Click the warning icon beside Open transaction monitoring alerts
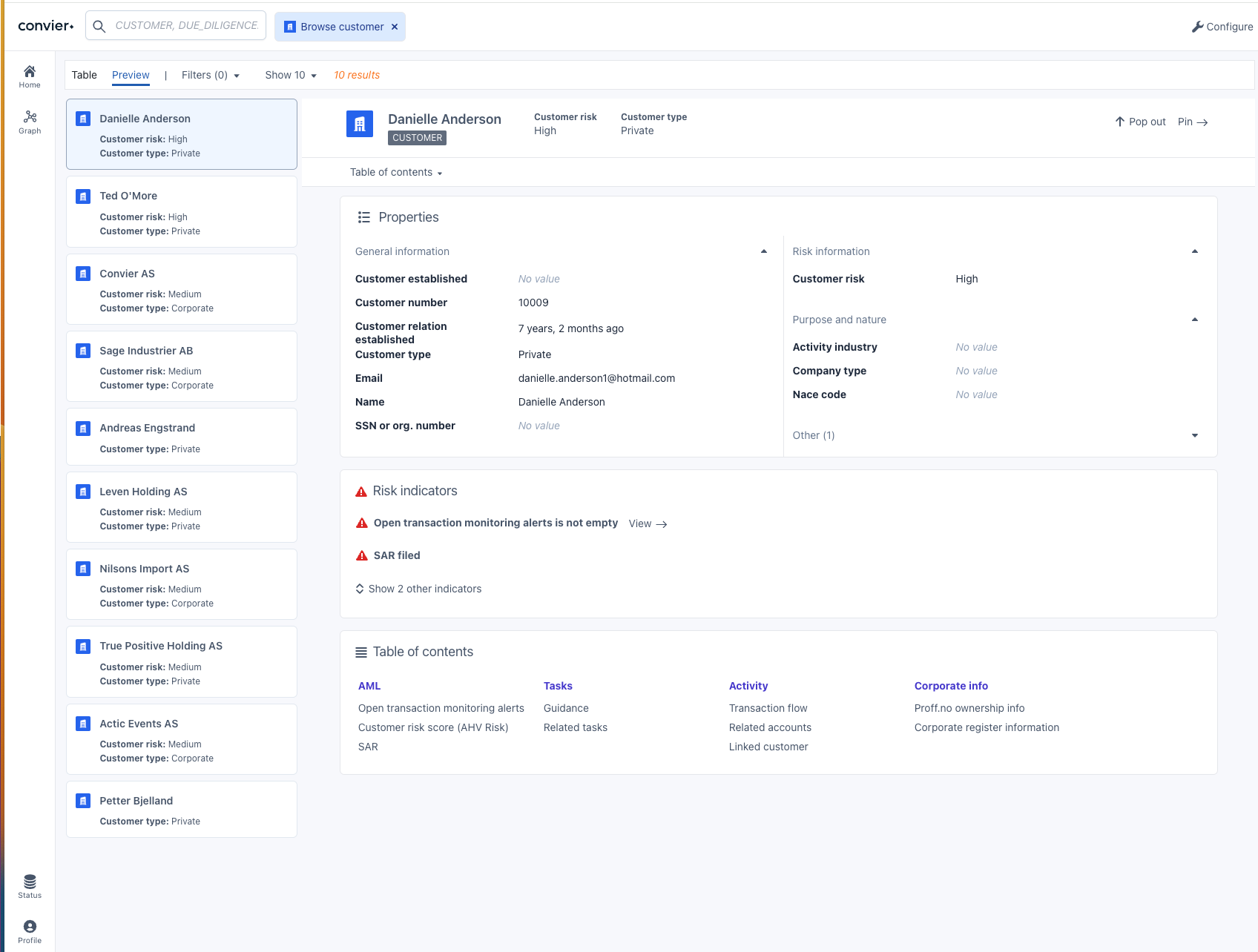 pos(362,523)
